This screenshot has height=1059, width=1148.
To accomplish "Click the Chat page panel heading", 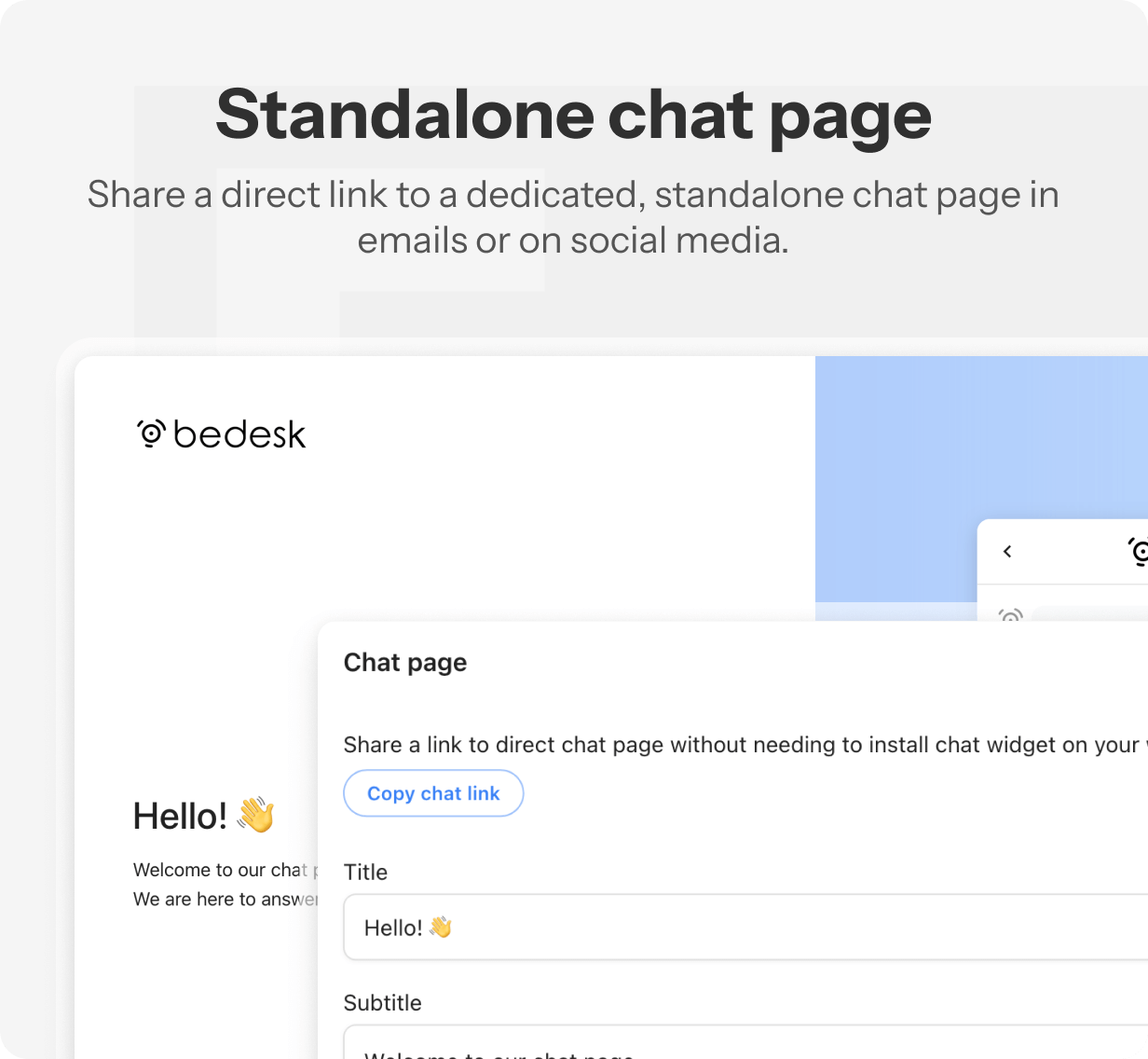I will pyautogui.click(x=405, y=663).
